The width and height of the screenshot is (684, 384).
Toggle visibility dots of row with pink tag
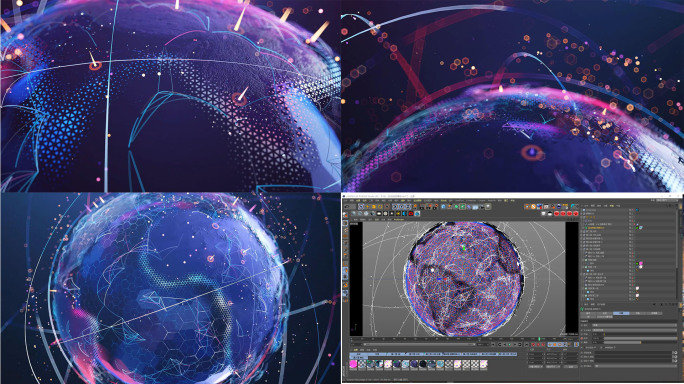(633, 263)
